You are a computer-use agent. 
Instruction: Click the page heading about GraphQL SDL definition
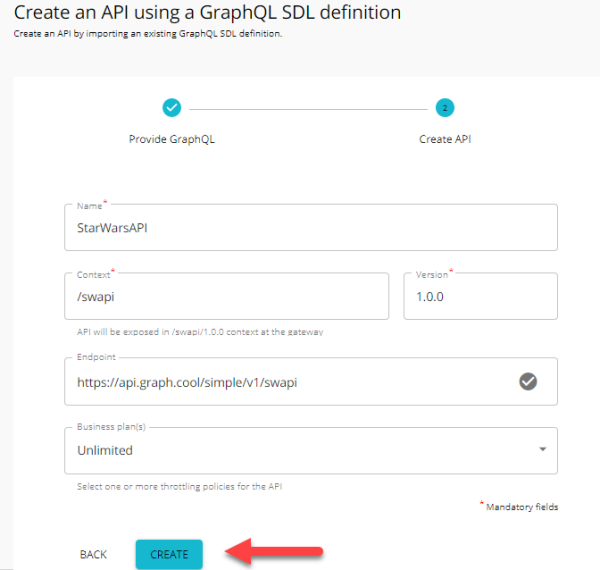coord(207,13)
